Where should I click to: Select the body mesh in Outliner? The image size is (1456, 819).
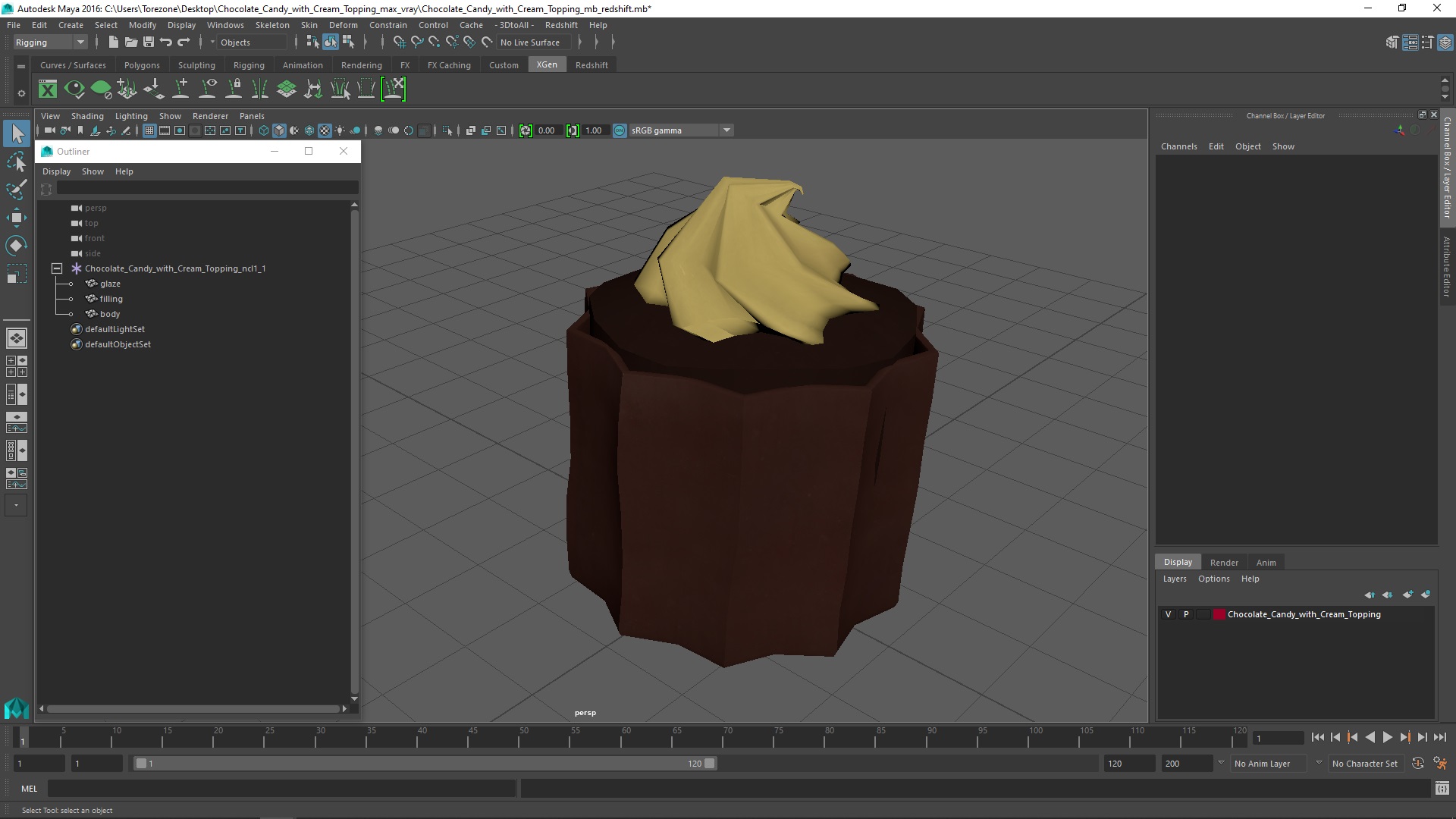110,314
